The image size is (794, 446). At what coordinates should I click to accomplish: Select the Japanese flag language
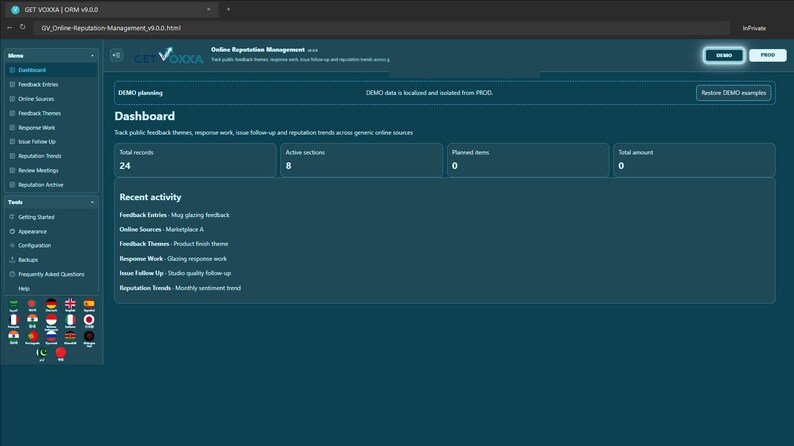[x=89, y=320]
